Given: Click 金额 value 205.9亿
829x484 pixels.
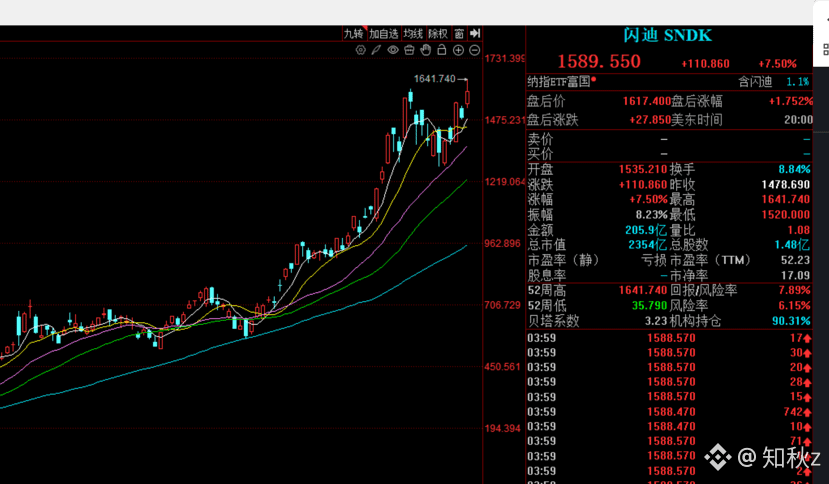Looking at the screenshot, I should click(x=646, y=230).
